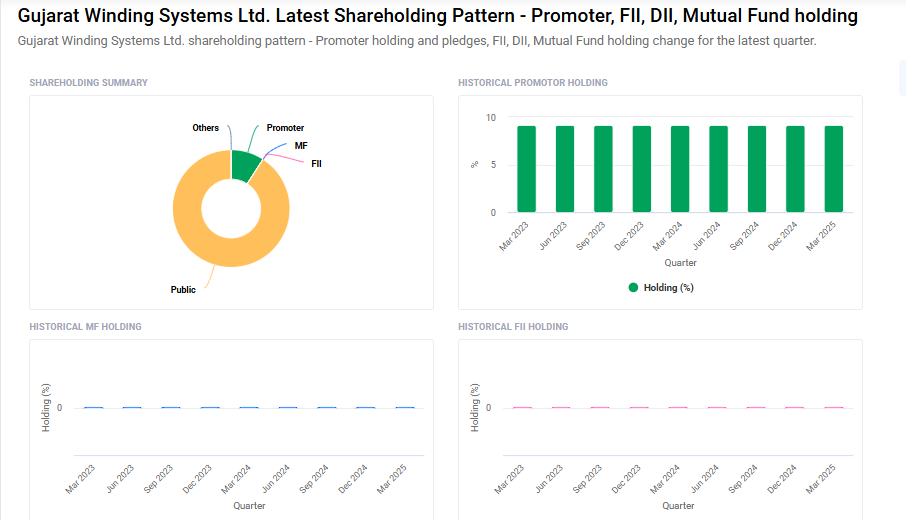Image resolution: width=906 pixels, height=520 pixels.
Task: Click the Gujarat Winding Systems page title
Action: click(437, 16)
